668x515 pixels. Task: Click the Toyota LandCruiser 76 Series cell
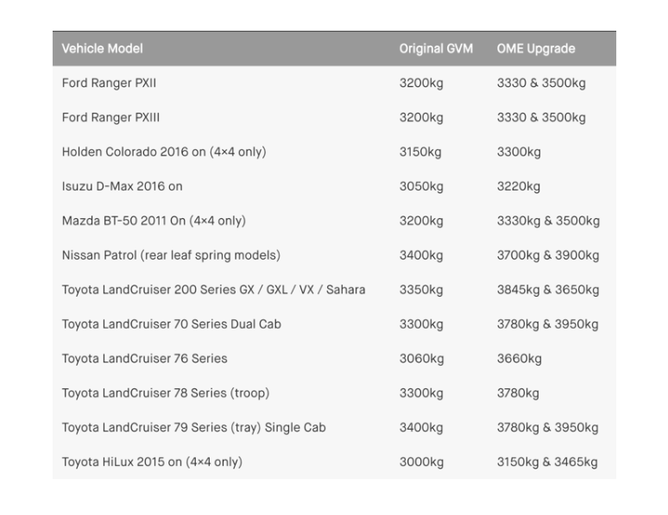coord(144,358)
